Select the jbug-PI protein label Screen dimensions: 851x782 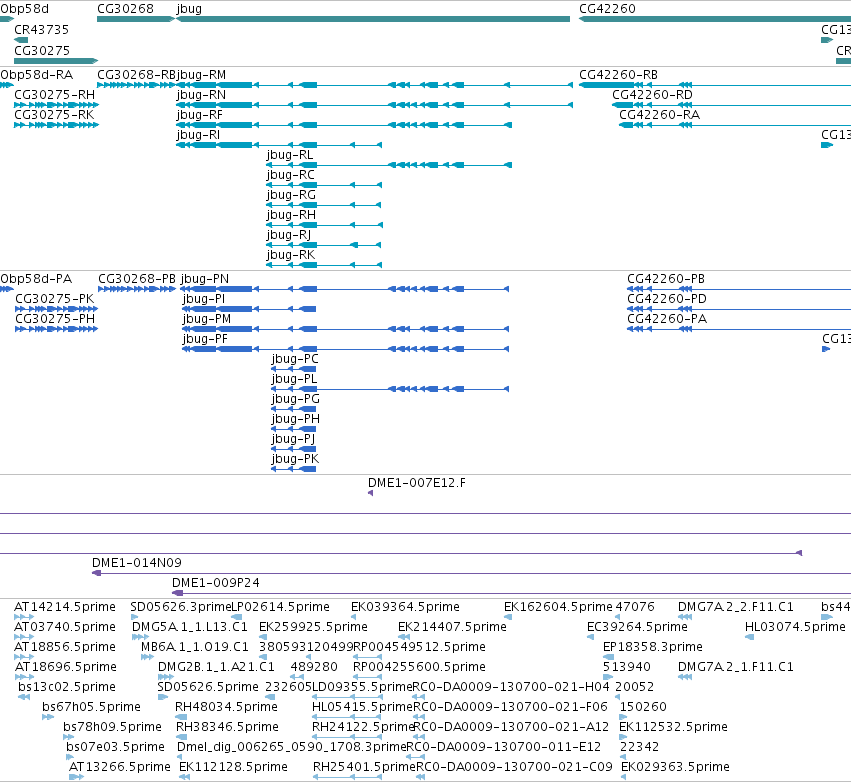(x=204, y=299)
